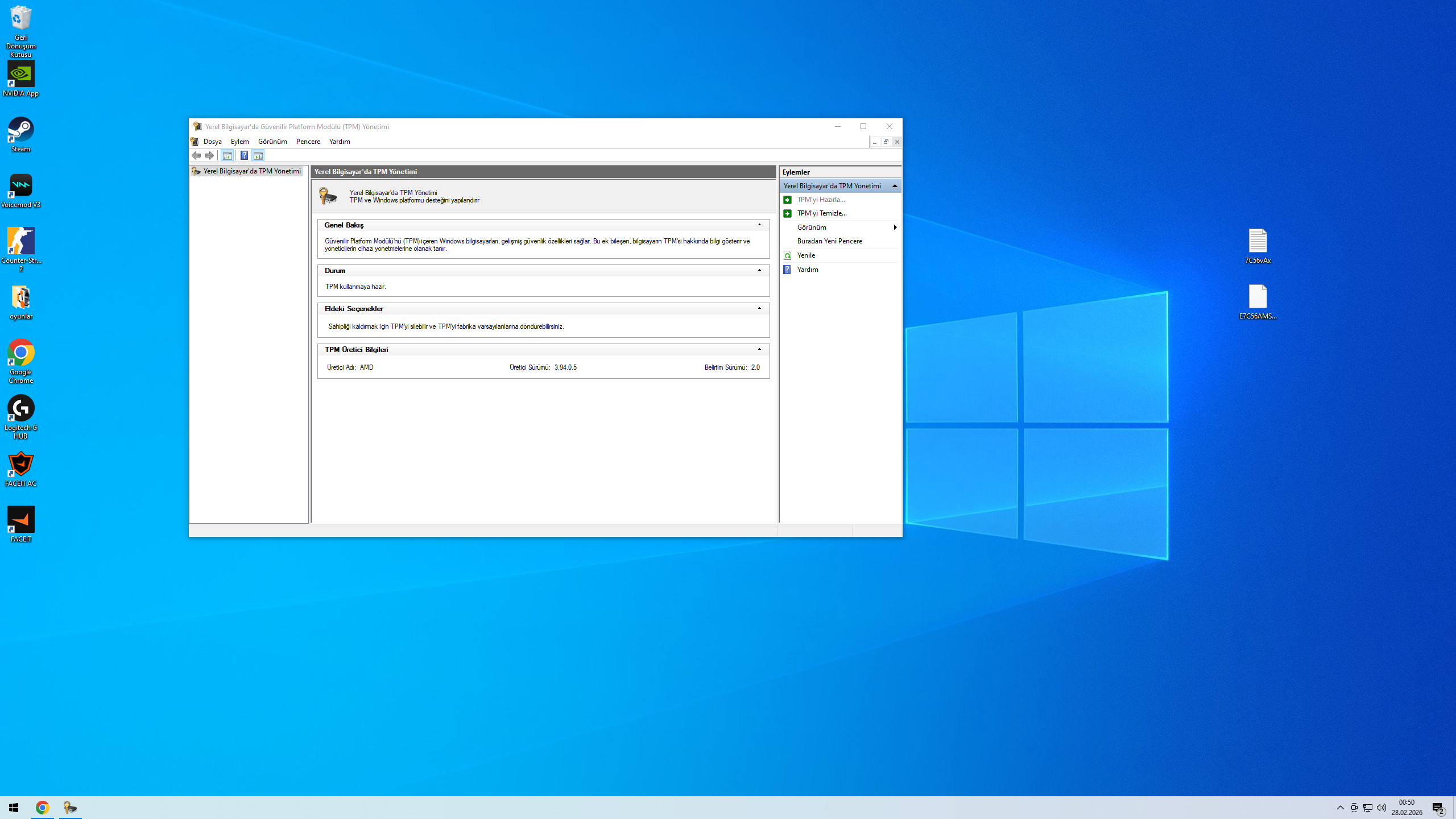Image resolution: width=1456 pixels, height=819 pixels.
Task: Click the inner MDI restore button
Action: (886, 142)
